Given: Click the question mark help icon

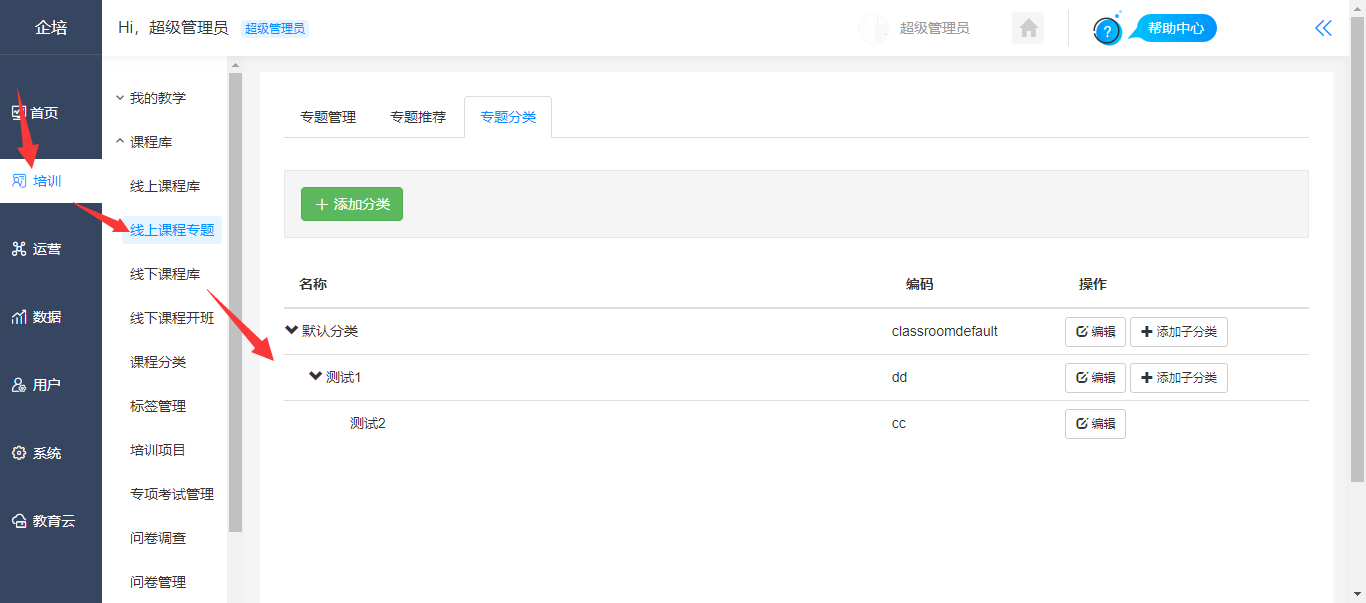Looking at the screenshot, I should tap(1107, 31).
